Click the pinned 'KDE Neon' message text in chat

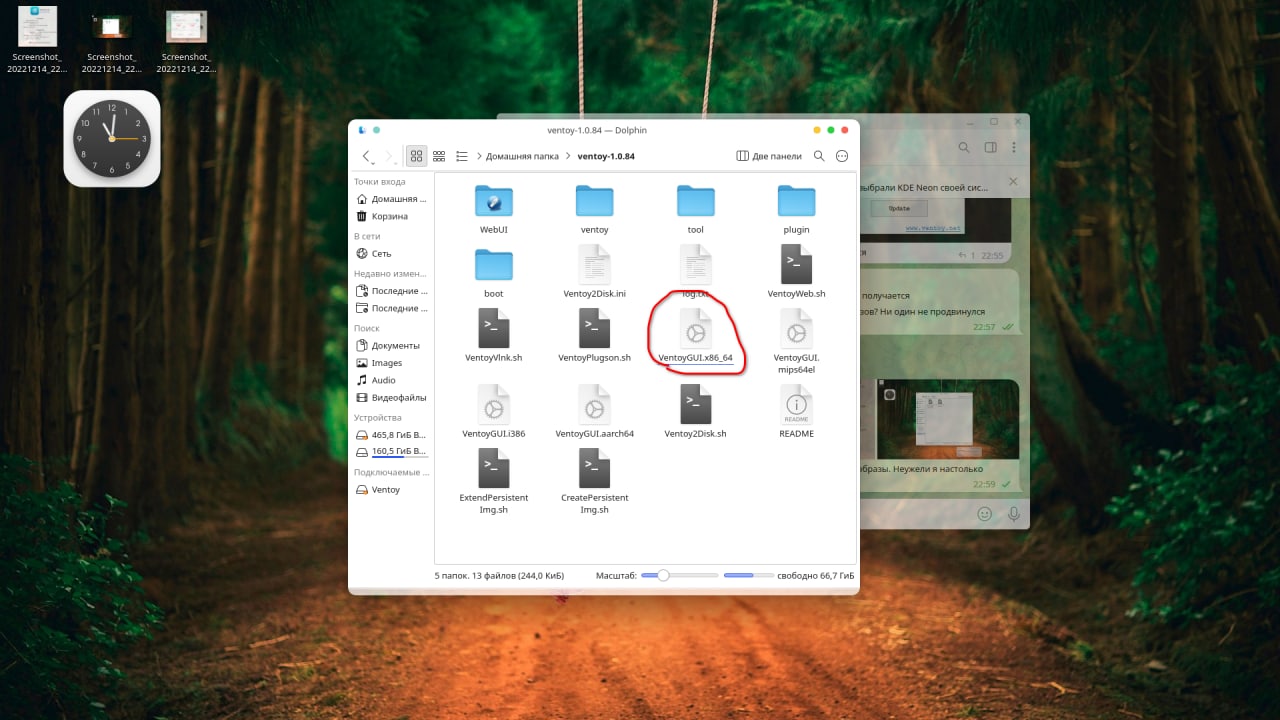point(925,187)
